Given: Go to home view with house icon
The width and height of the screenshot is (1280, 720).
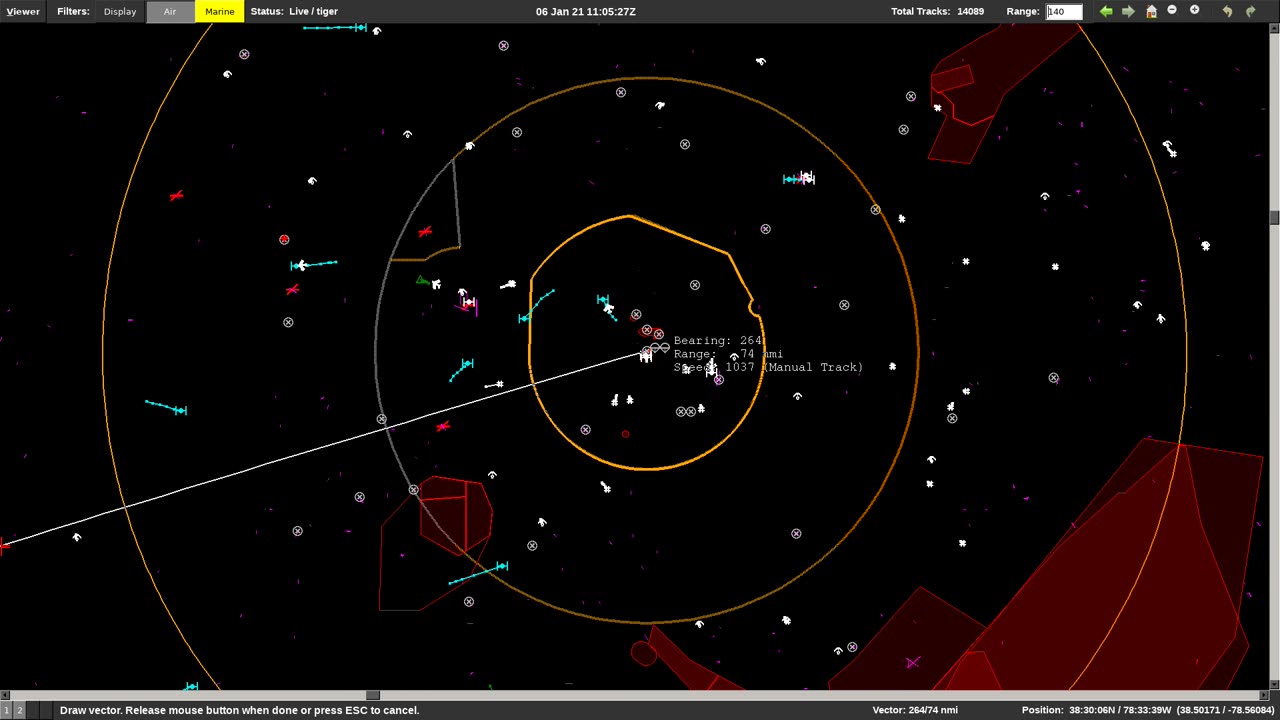Looking at the screenshot, I should pyautogui.click(x=1151, y=11).
